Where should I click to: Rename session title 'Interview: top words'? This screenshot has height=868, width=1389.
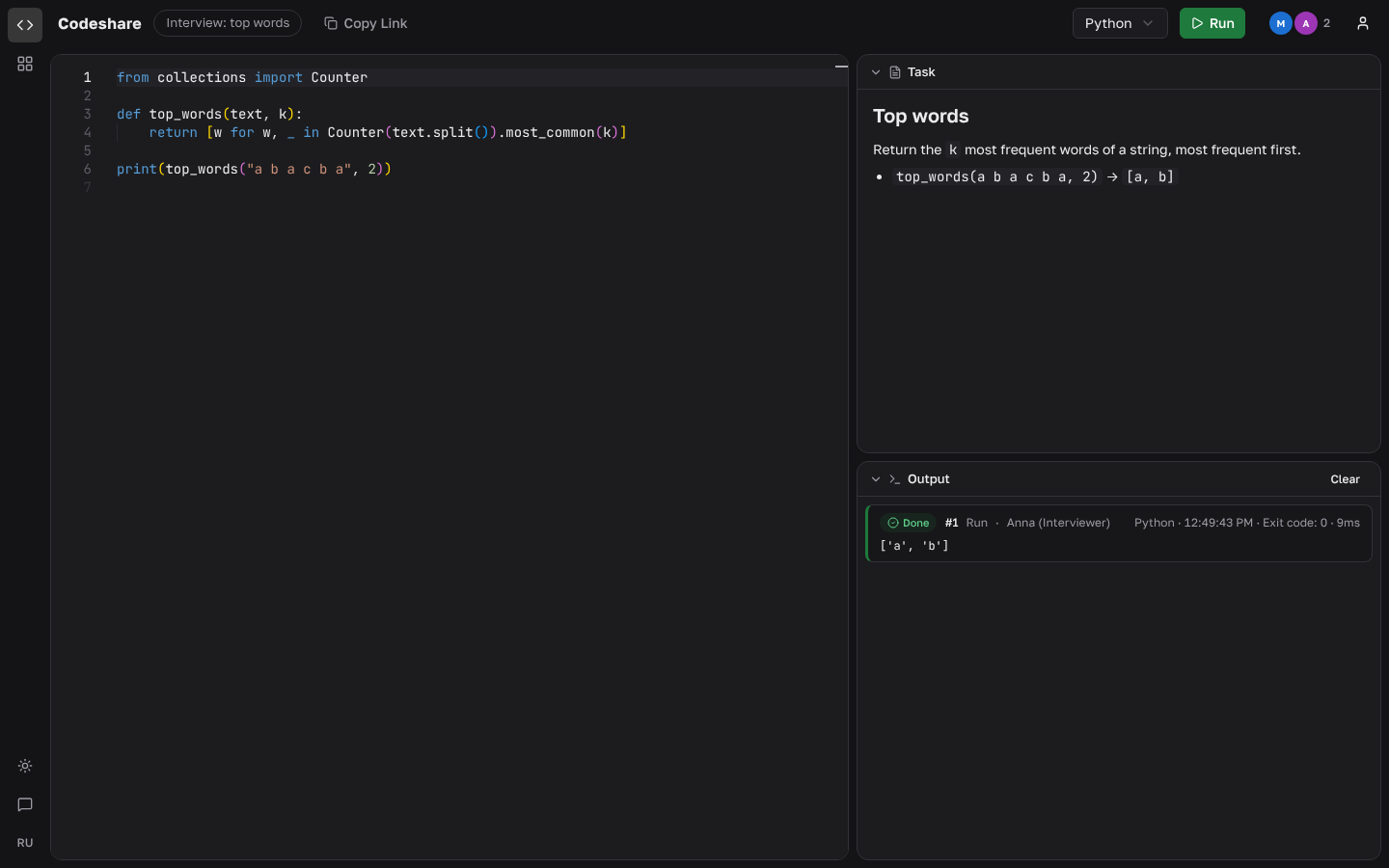228,23
